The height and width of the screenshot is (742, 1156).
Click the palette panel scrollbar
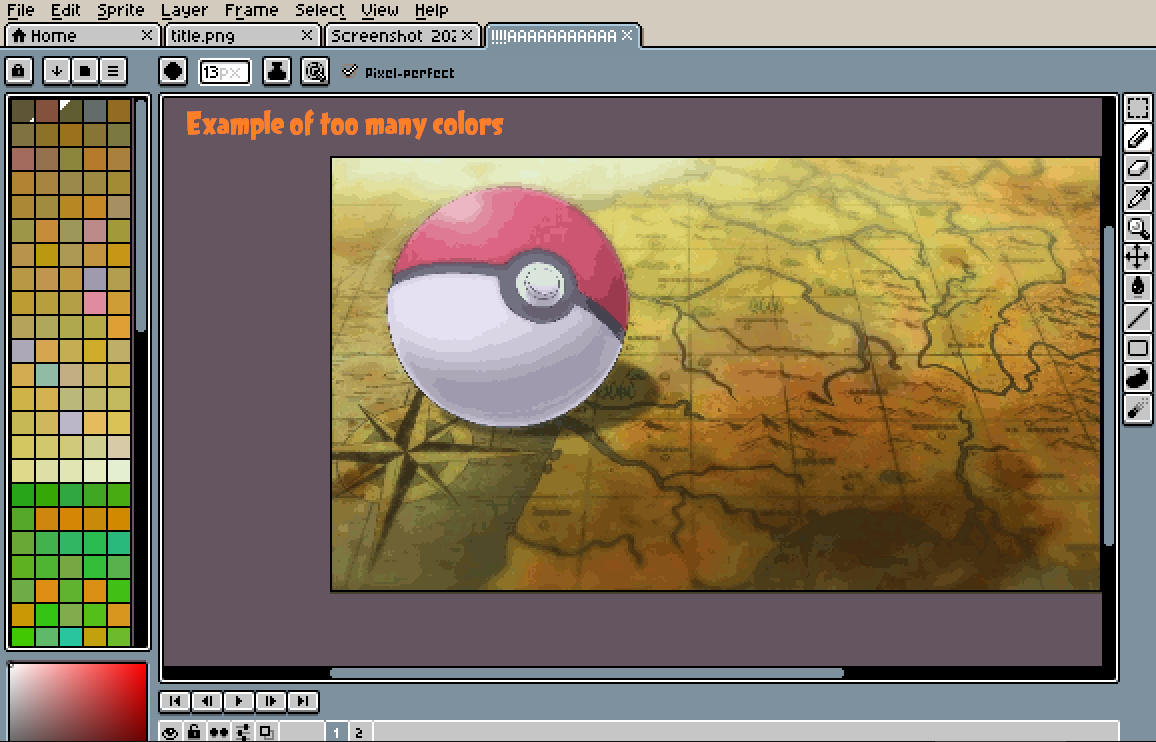(141, 215)
